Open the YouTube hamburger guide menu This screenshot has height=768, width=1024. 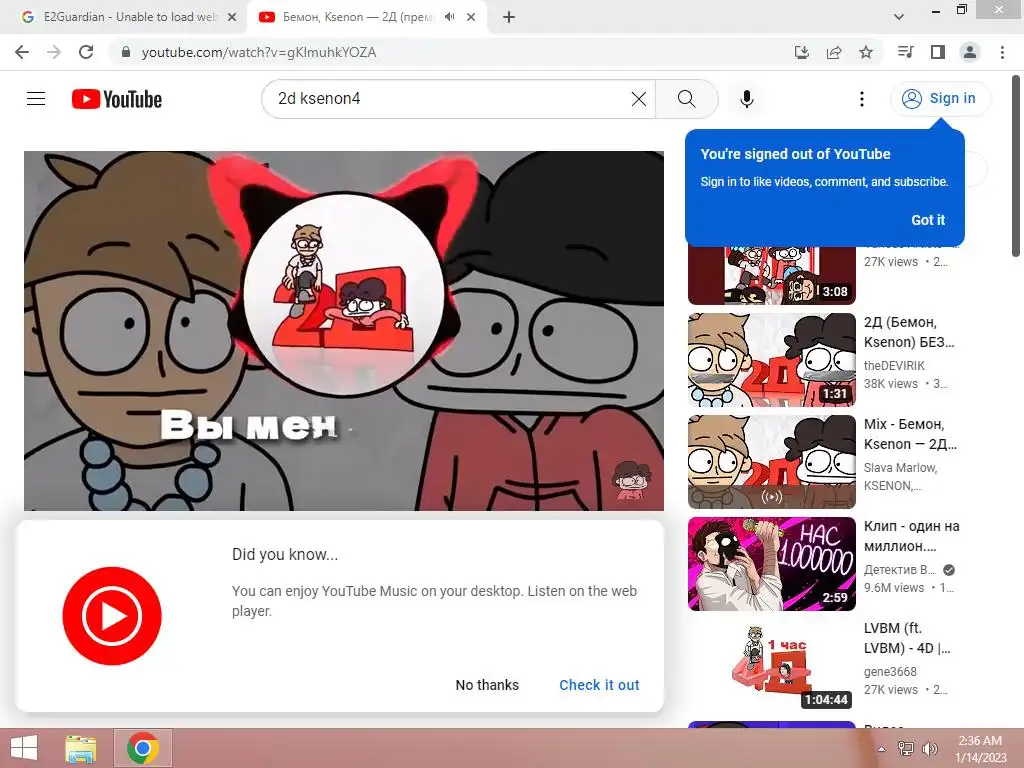(x=36, y=99)
